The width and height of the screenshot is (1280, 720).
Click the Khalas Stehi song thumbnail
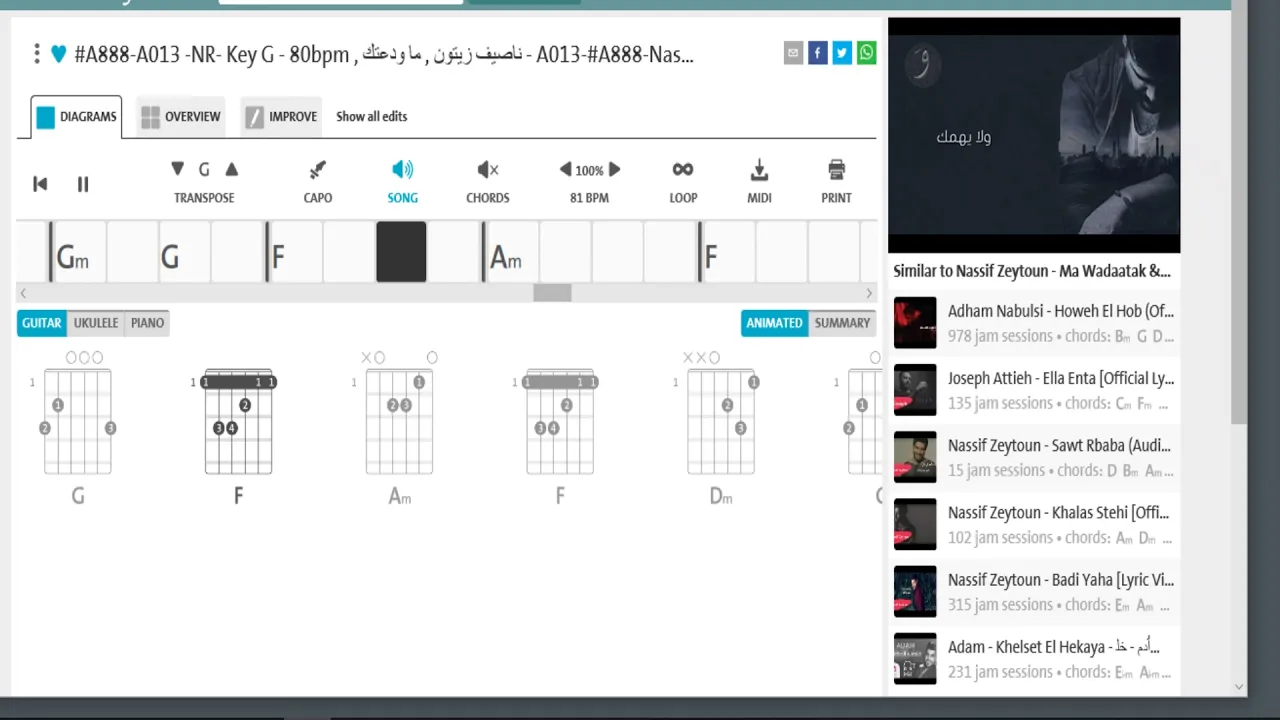pos(915,524)
